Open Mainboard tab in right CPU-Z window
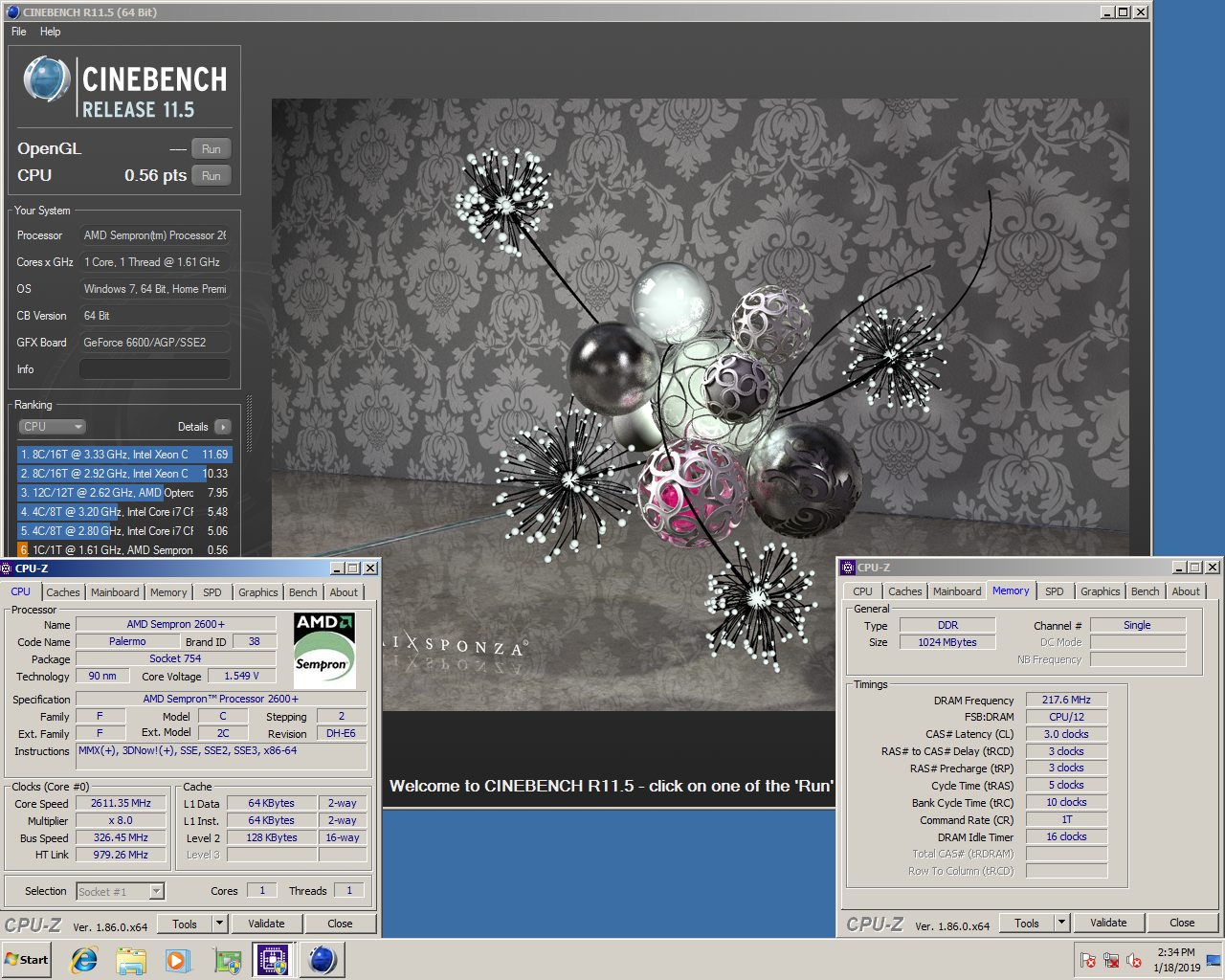Viewport: 1225px width, 980px height. pos(957,591)
